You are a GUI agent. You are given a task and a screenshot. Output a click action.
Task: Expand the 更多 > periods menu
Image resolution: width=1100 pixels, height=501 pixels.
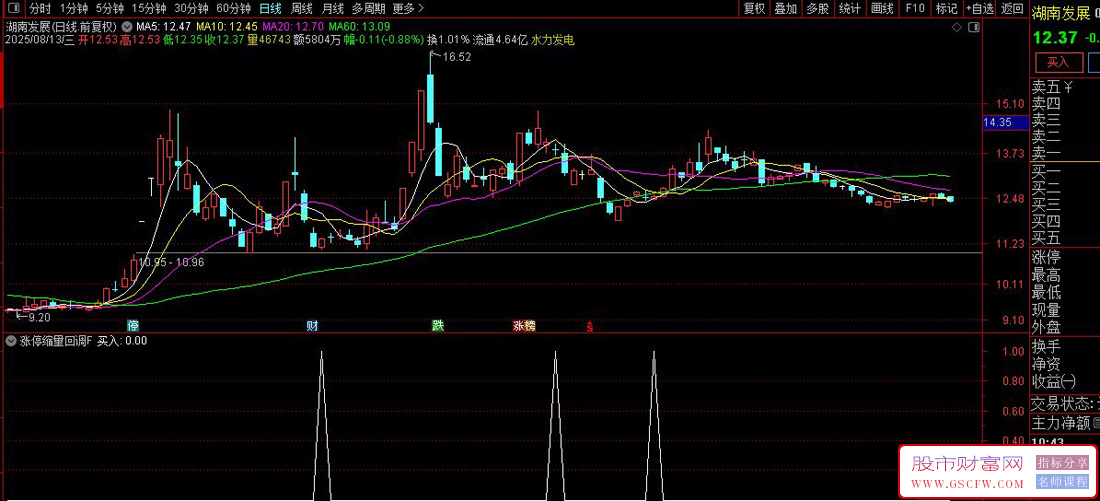(408, 8)
